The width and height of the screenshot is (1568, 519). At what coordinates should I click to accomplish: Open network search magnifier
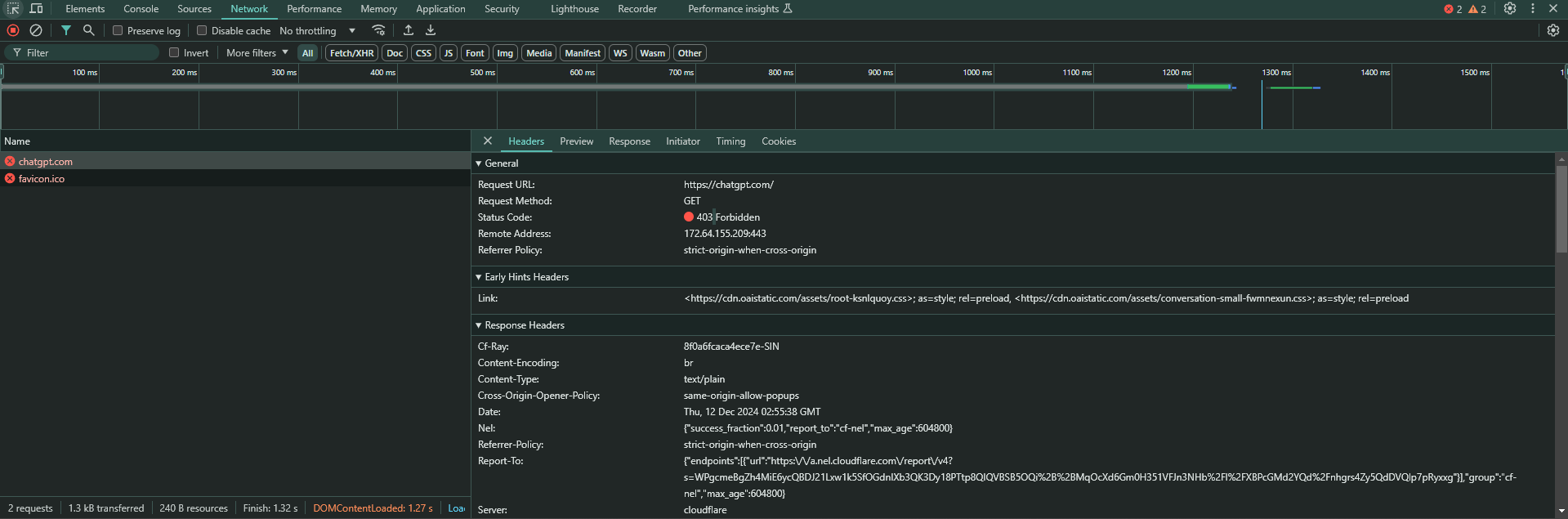pos(89,30)
